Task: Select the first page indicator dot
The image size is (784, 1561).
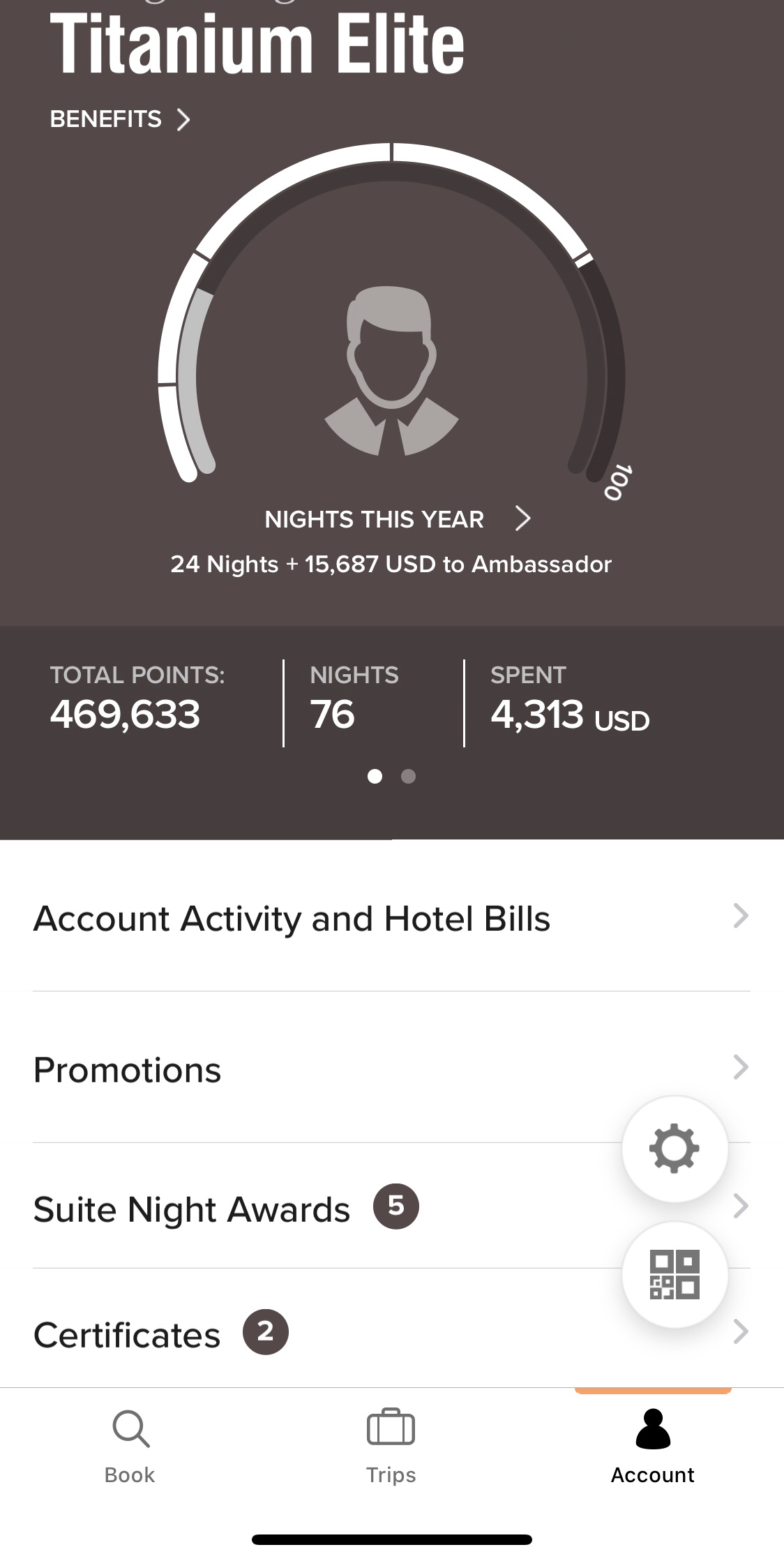Action: [375, 776]
